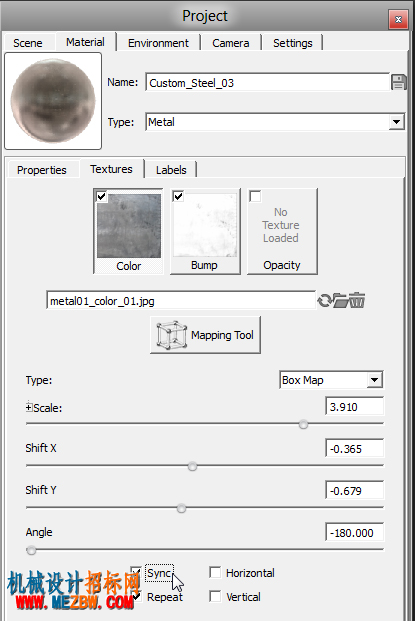The image size is (415, 621).
Task: Click the Shift X value field -0.365
Action: pyautogui.click(x=354, y=449)
